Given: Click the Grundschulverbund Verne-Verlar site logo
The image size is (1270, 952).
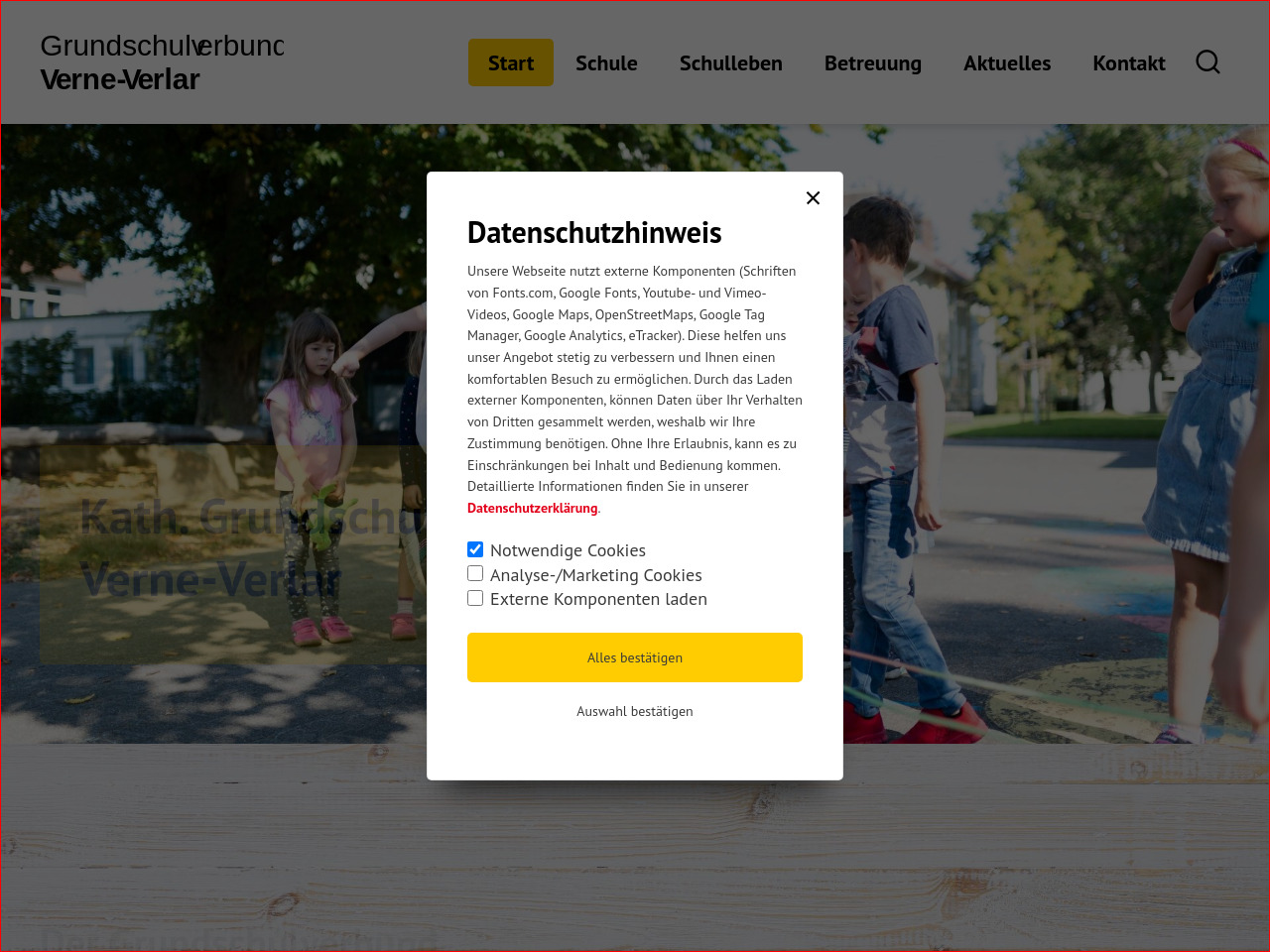Looking at the screenshot, I should [x=161, y=62].
